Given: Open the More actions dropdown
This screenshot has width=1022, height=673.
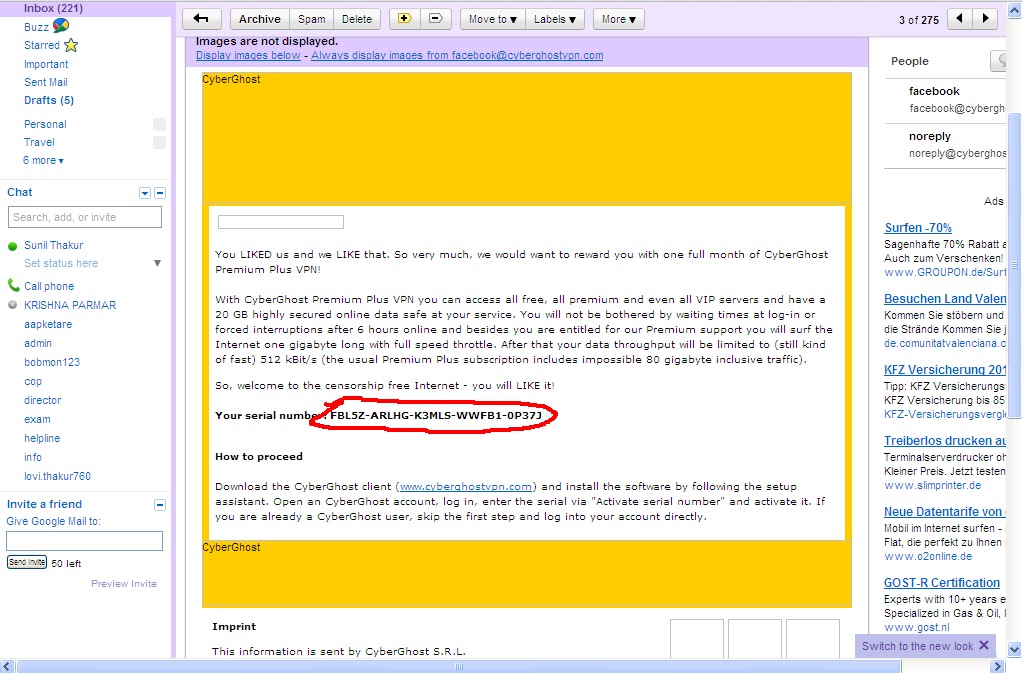Looking at the screenshot, I should [619, 19].
